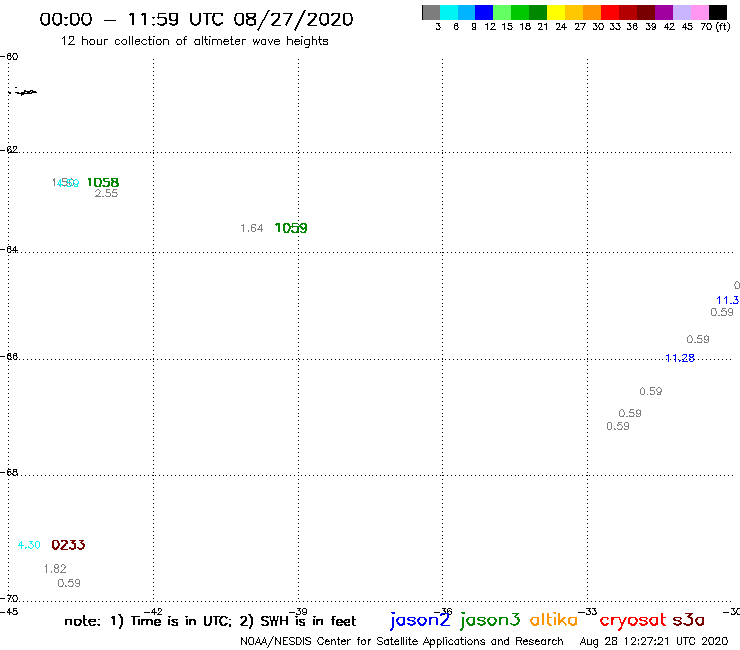Viewport: 740px width, 650px height.
Task: Click the '-45' longitude axis label
Action: click(x=8, y=612)
